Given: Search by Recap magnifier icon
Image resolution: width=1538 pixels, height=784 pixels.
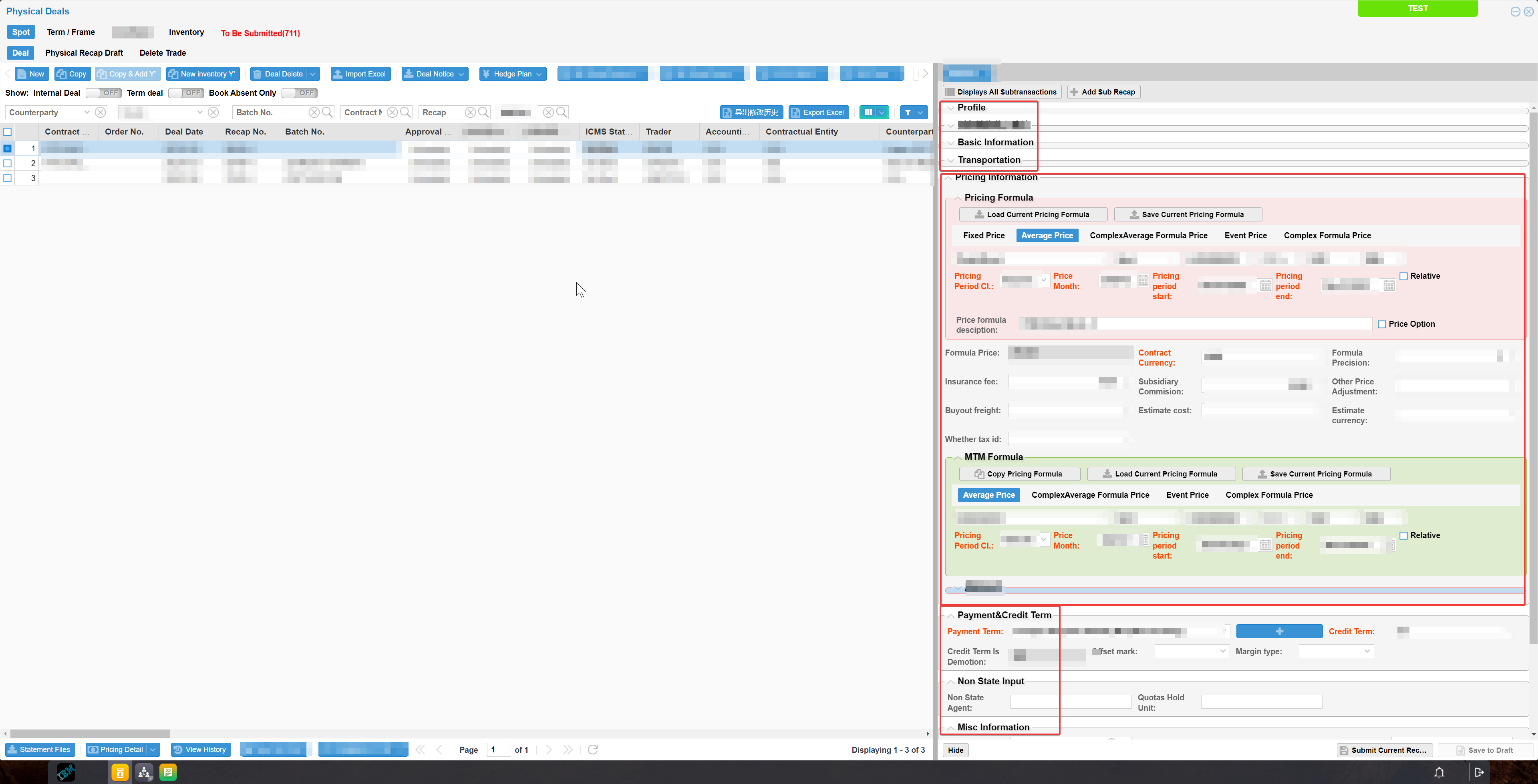Looking at the screenshot, I should (x=483, y=112).
